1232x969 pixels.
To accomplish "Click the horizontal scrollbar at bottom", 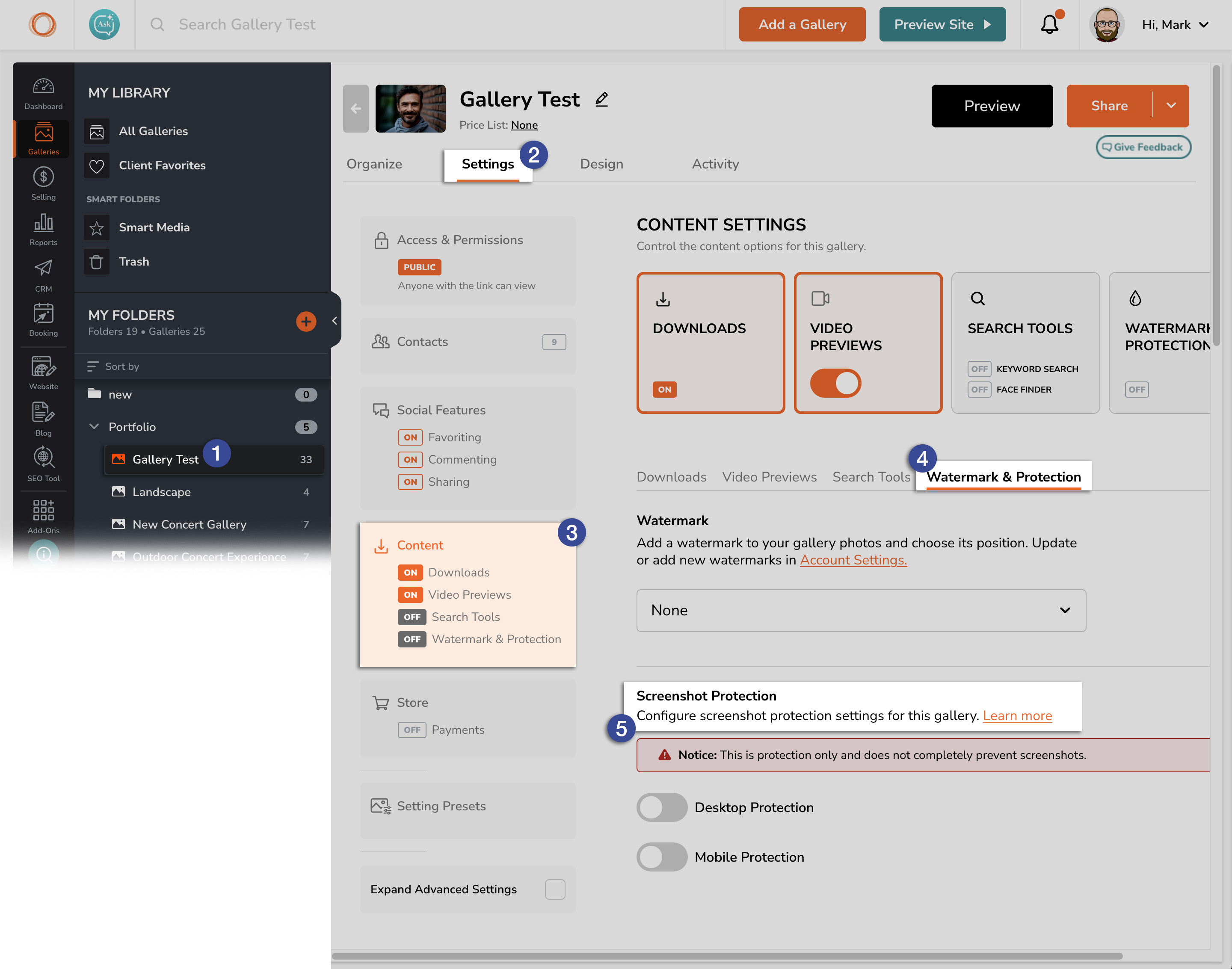I will 727,956.
